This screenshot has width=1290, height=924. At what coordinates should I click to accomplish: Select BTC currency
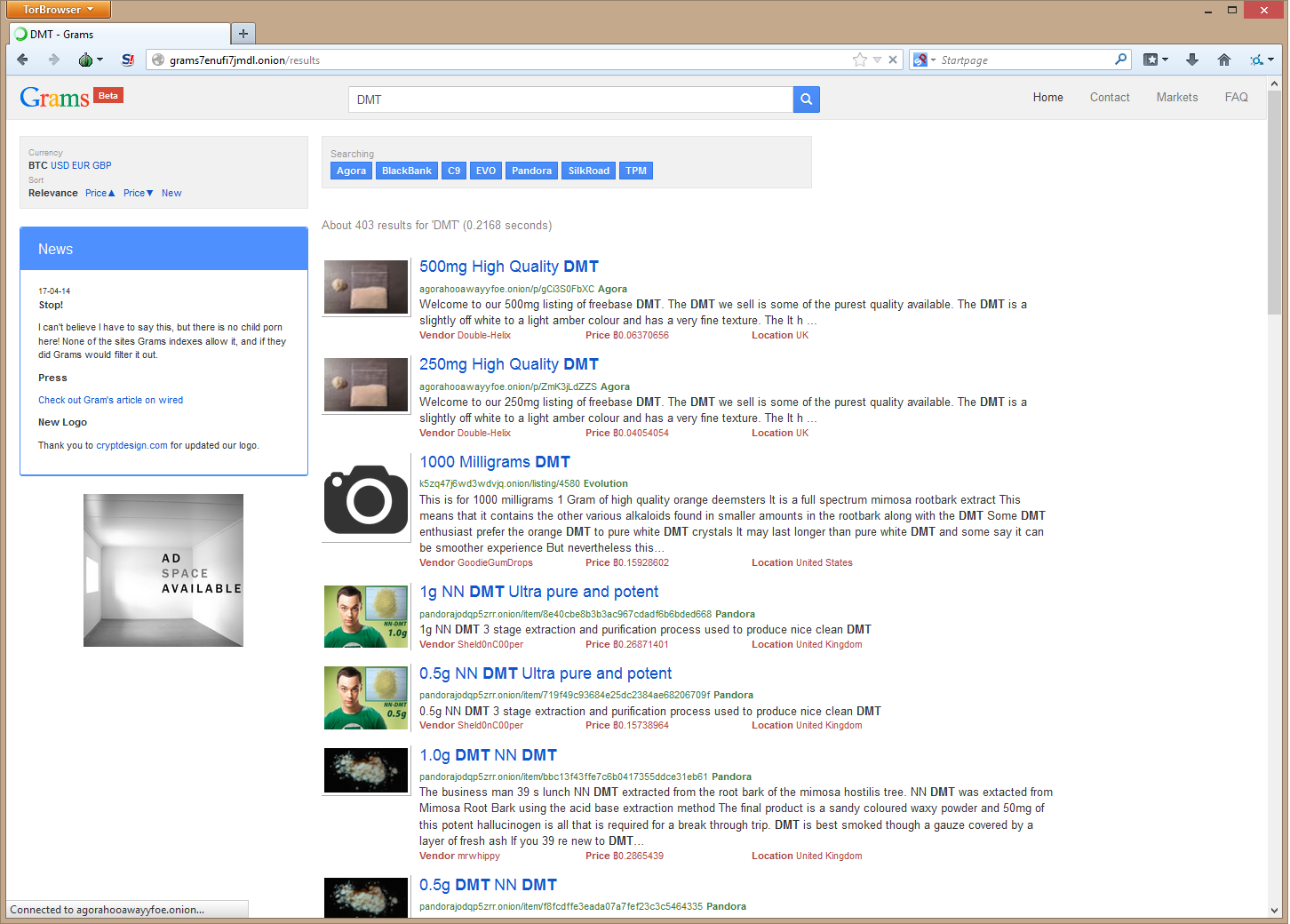[x=38, y=165]
